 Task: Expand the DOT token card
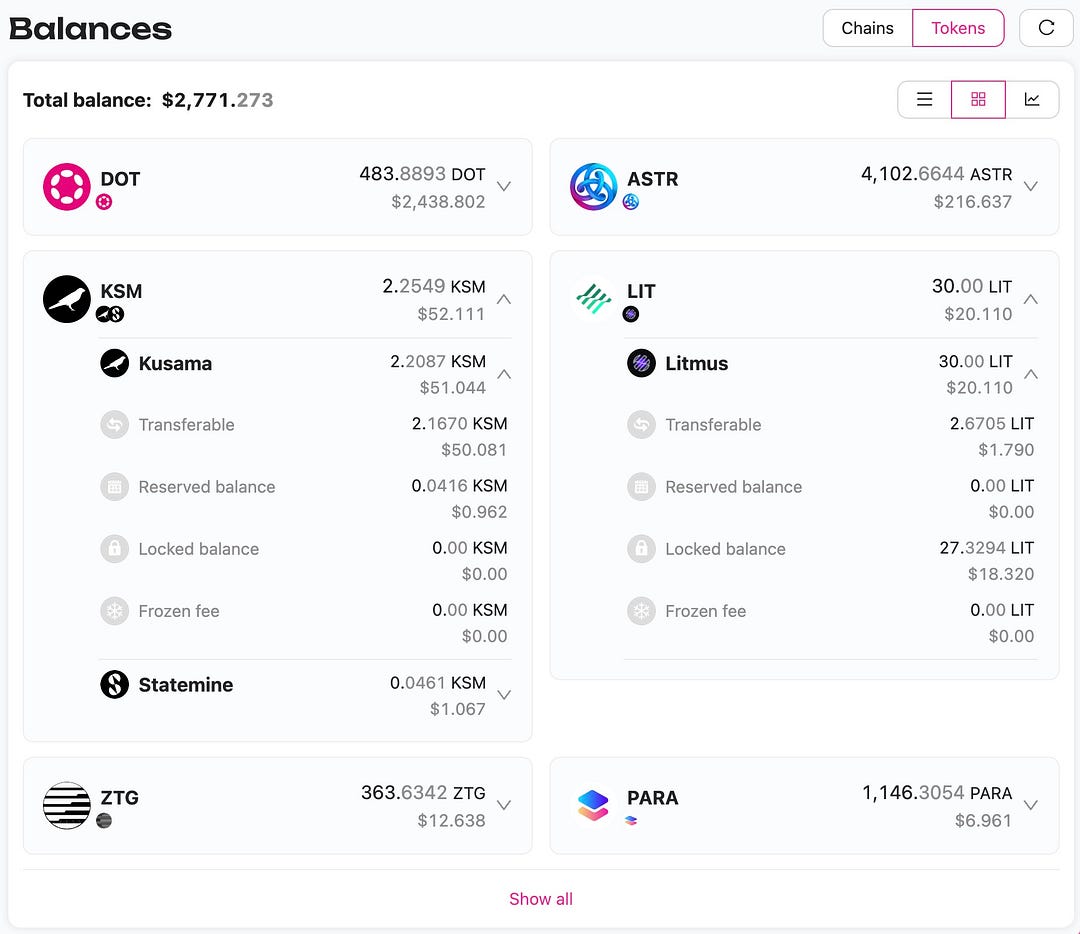504,187
